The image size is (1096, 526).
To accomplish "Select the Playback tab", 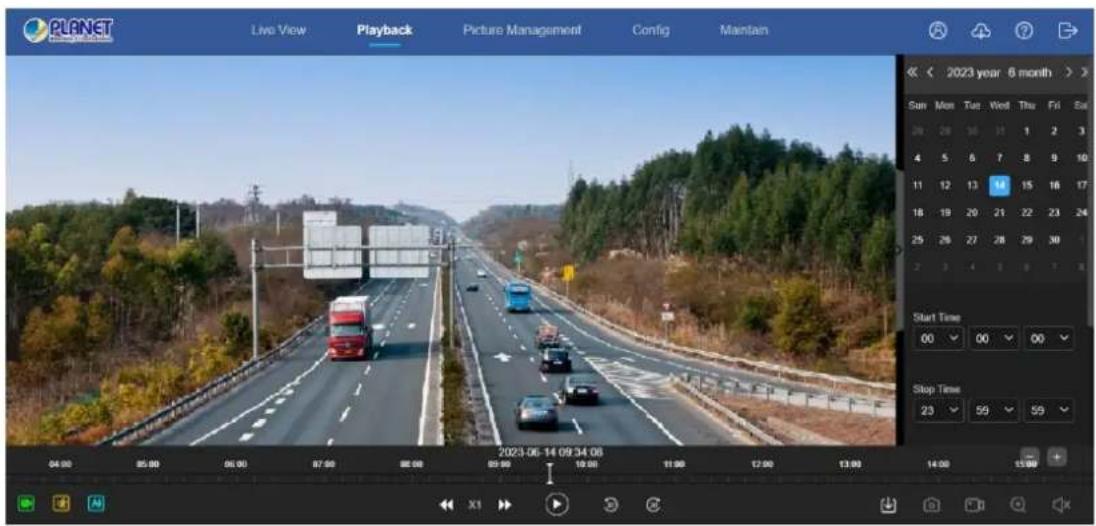I will pos(384,30).
